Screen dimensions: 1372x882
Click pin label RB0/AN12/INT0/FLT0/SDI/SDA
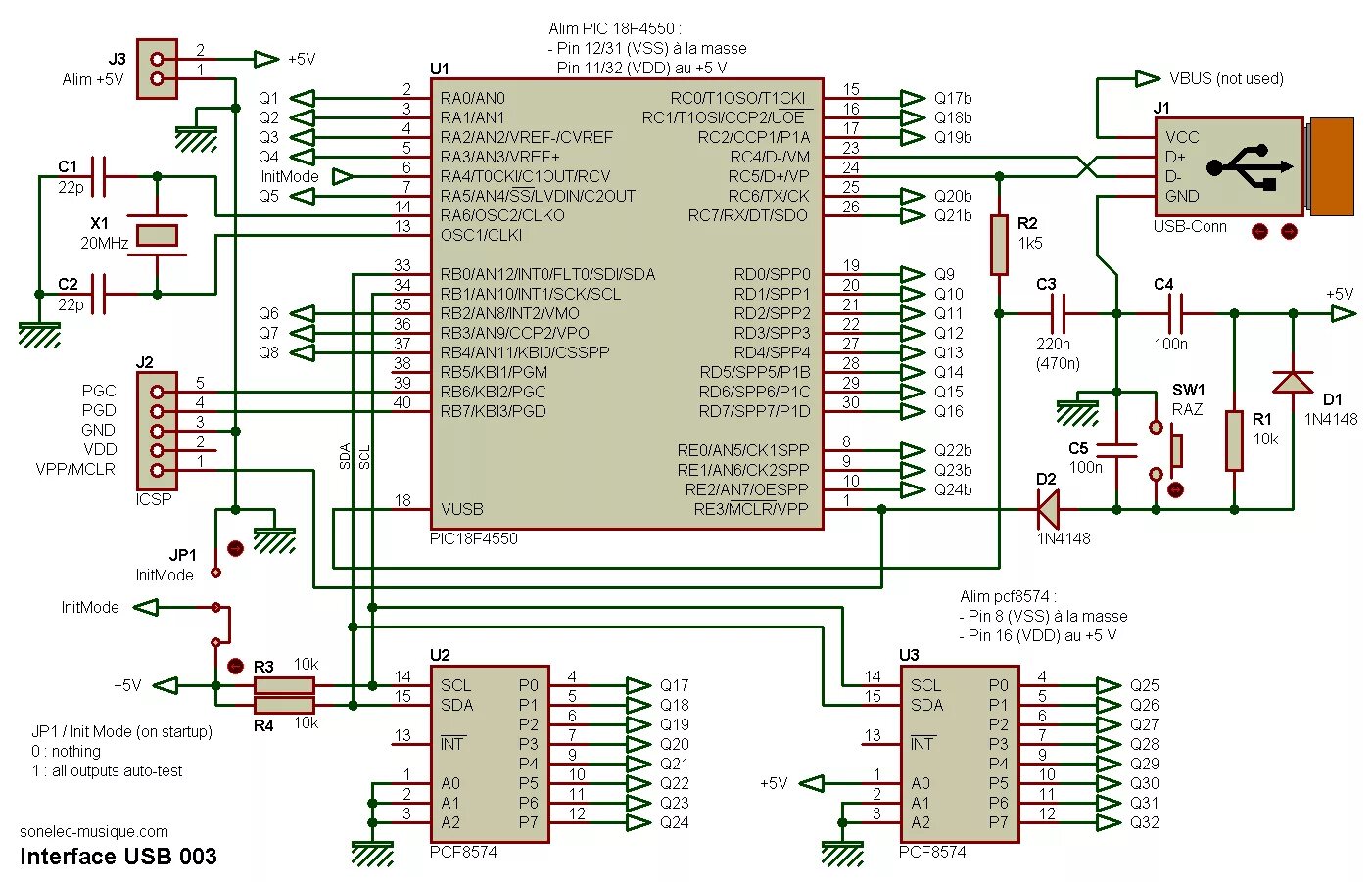coord(547,274)
